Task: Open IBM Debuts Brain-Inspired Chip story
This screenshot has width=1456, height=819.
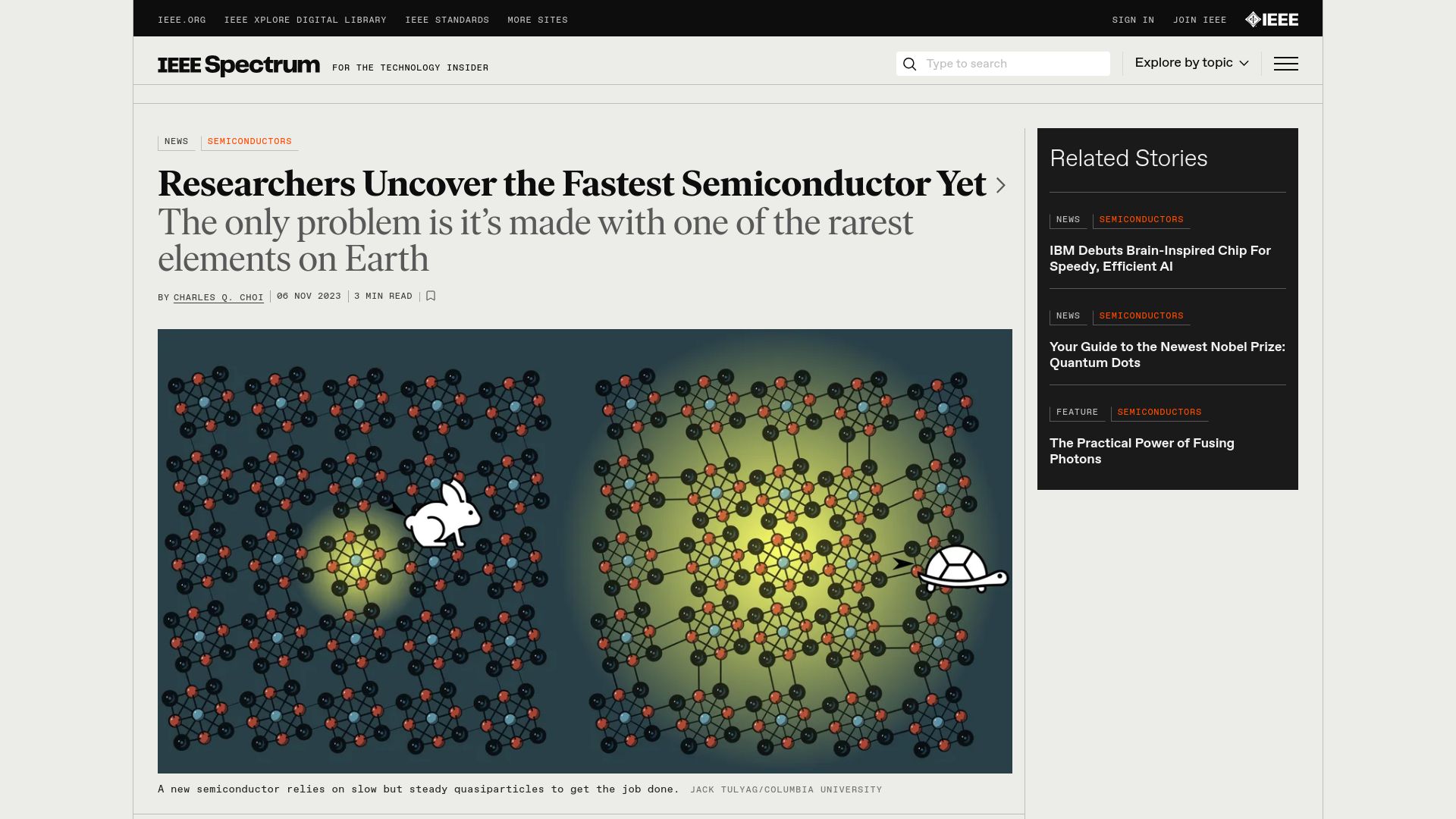Action: (1160, 259)
